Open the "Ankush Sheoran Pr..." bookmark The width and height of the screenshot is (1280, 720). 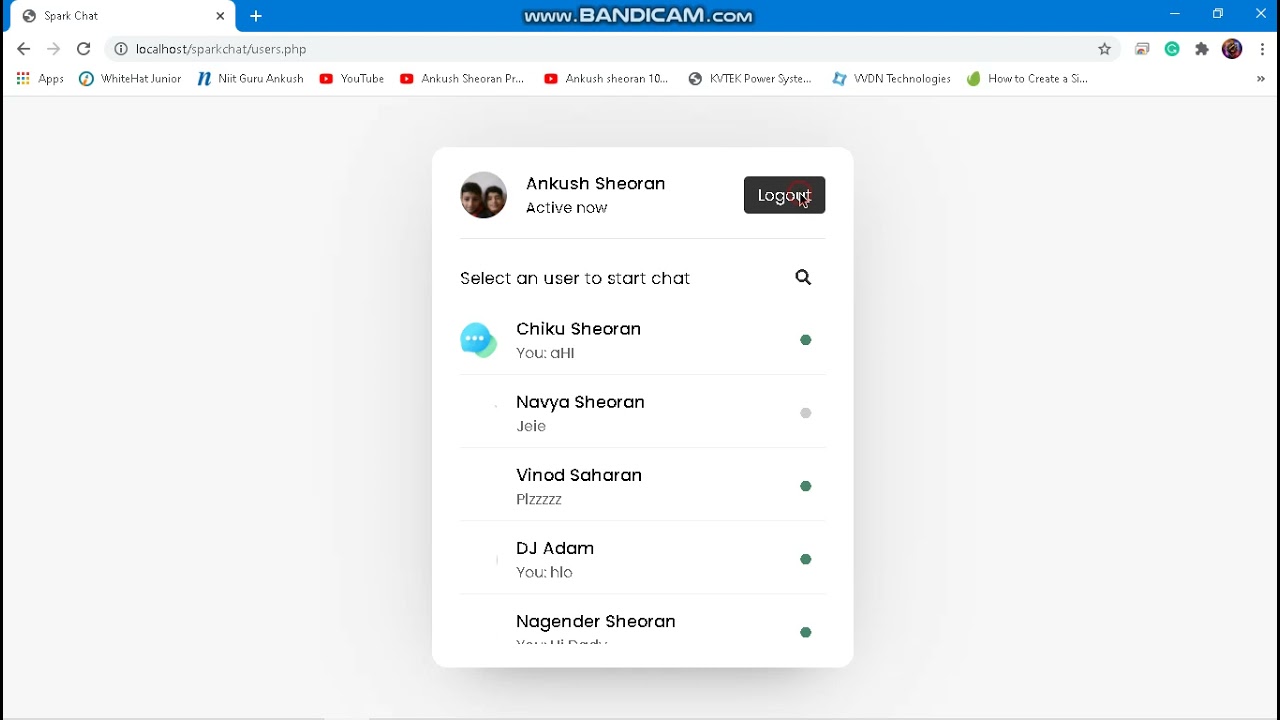[x=462, y=79]
